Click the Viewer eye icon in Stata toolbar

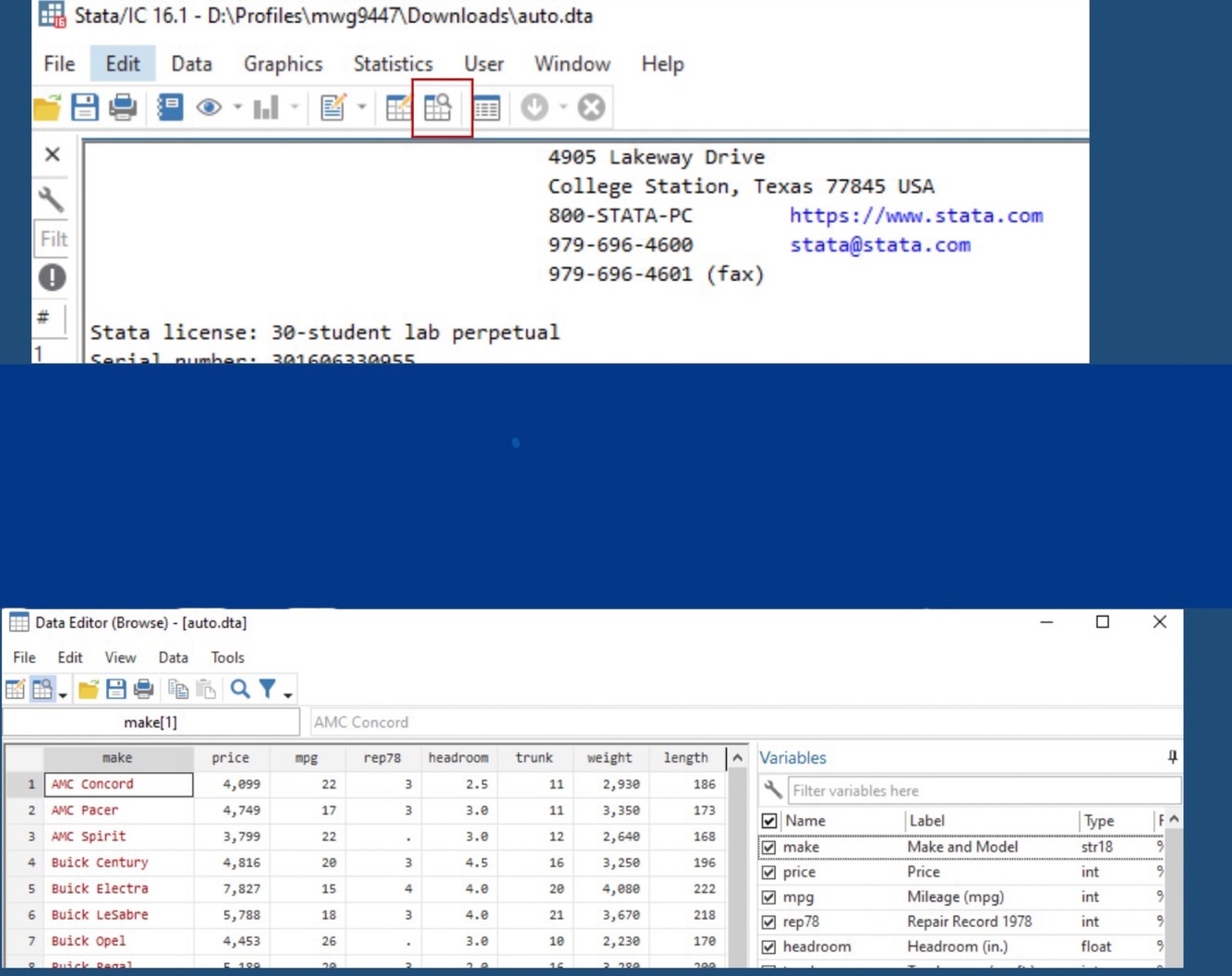(x=209, y=108)
